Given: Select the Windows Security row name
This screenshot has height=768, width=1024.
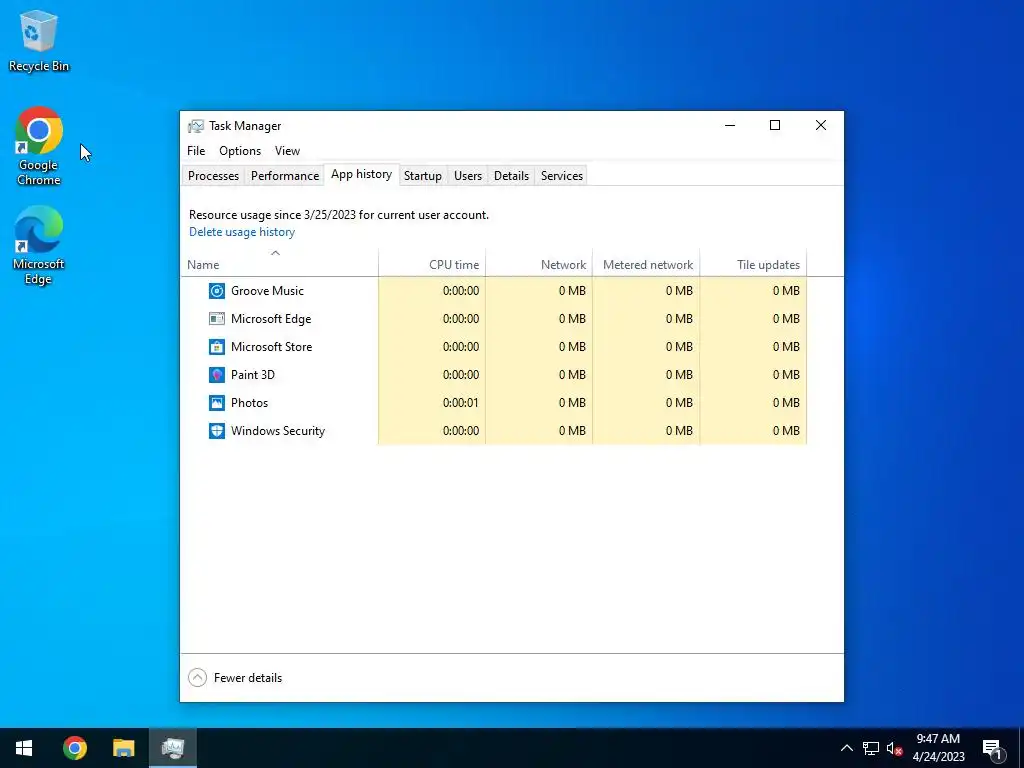Looking at the screenshot, I should pos(278,431).
